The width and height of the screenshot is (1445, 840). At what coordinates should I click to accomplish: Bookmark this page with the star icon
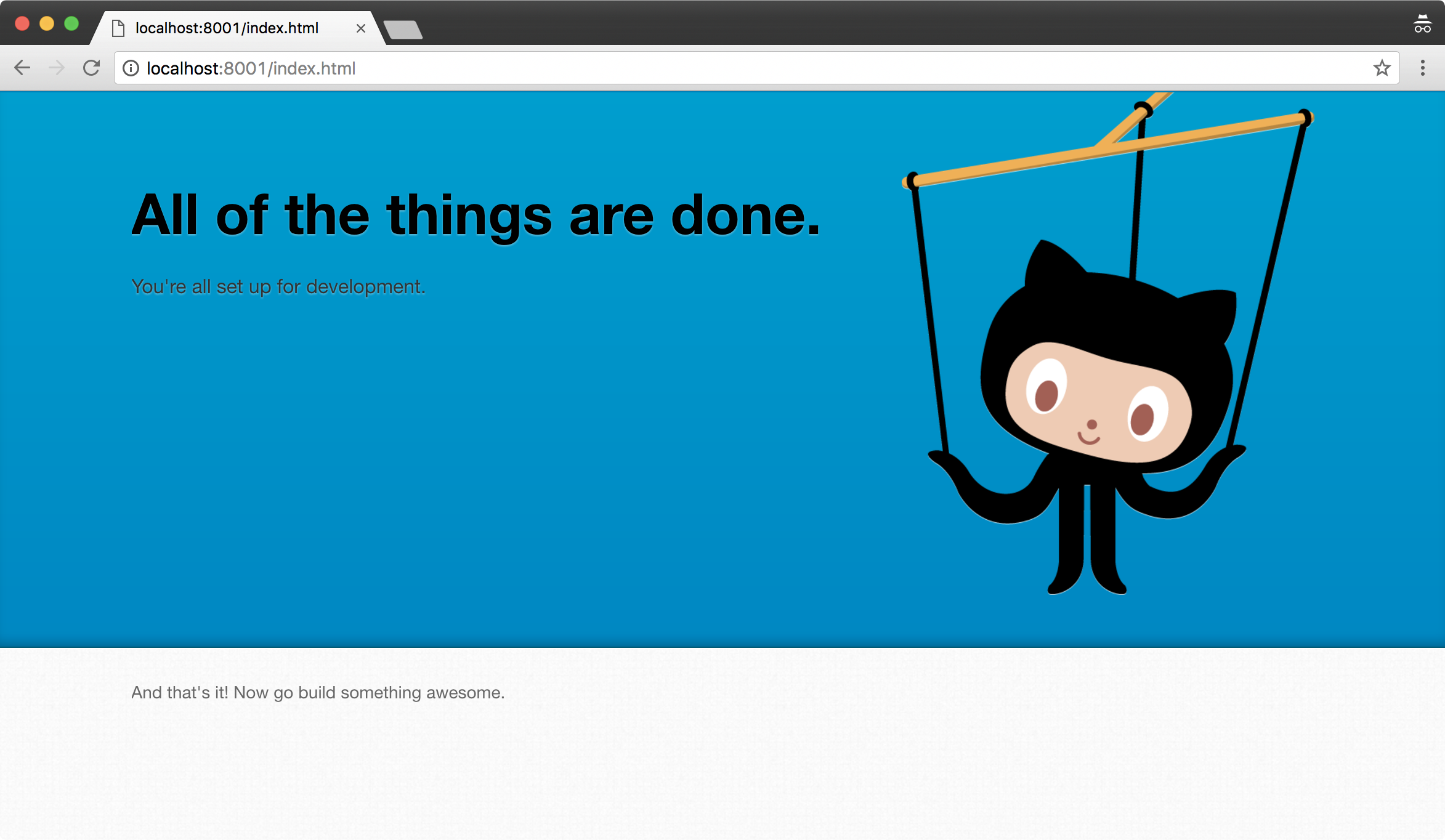1382,68
